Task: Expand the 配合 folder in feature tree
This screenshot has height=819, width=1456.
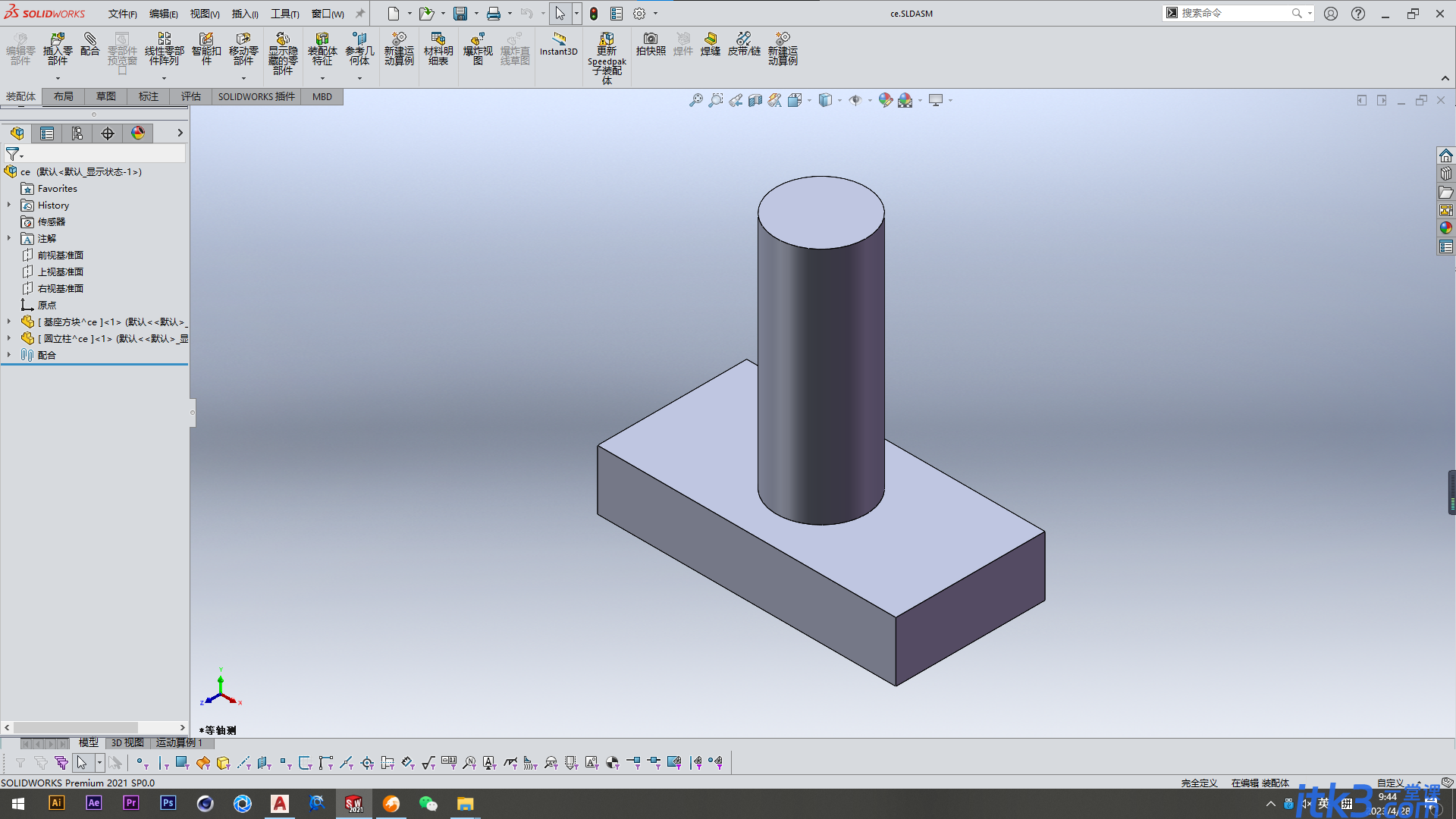Action: pos(9,355)
